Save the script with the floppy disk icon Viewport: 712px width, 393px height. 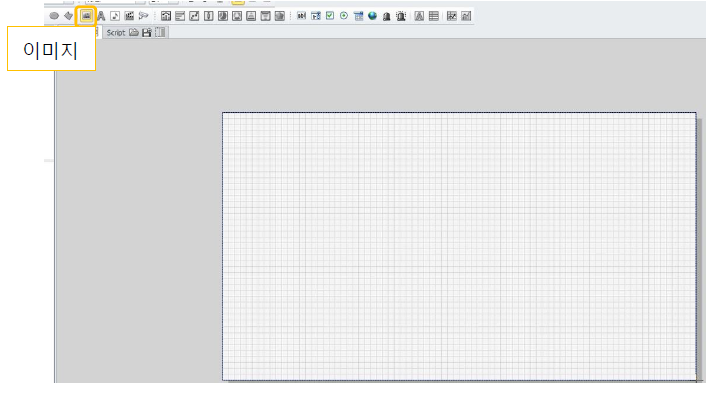pos(147,33)
